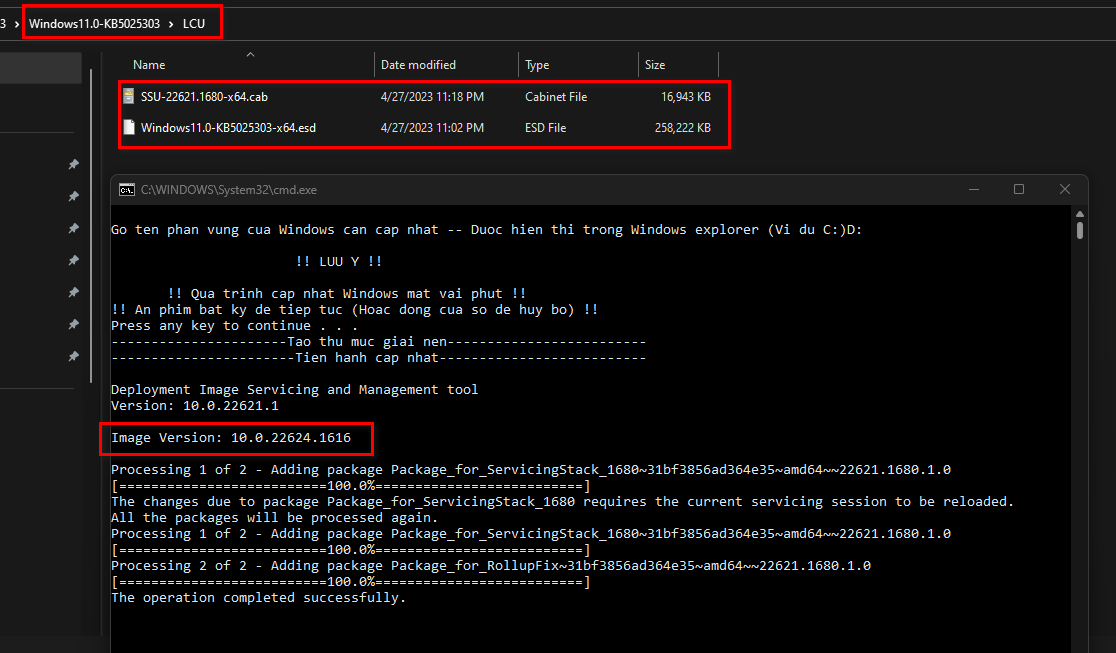Click the LCU breadcrumb segment
This screenshot has height=653, width=1116.
coord(194,23)
